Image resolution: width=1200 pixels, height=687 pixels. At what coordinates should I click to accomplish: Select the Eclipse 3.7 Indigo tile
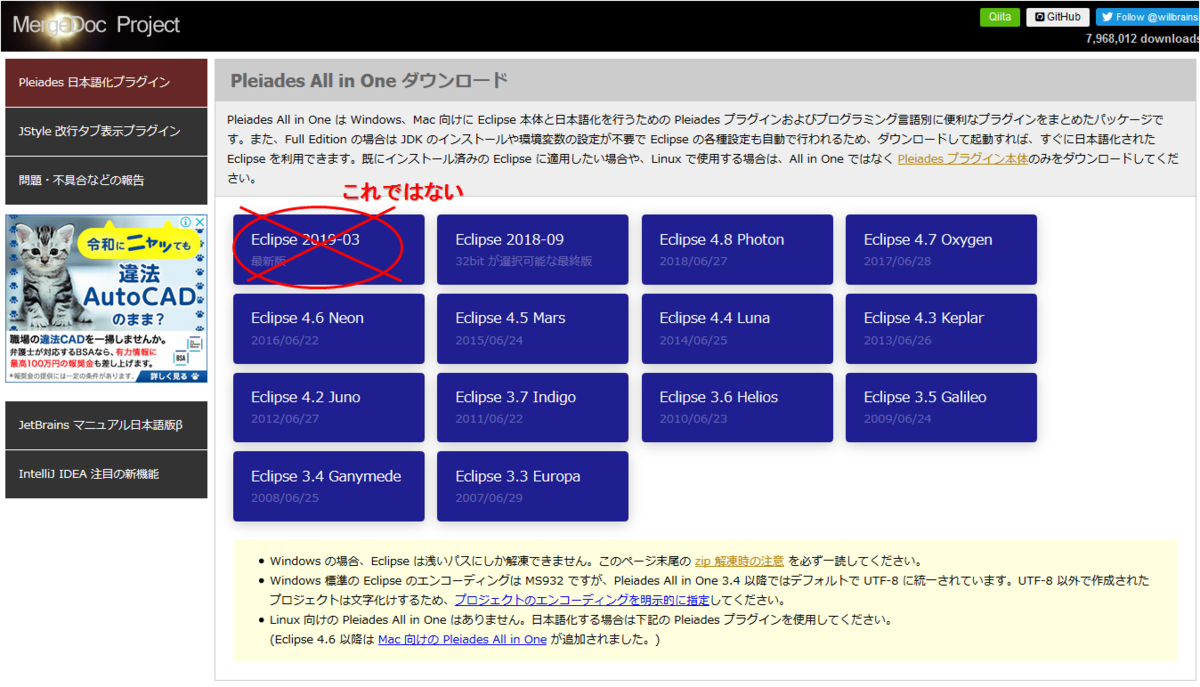click(x=533, y=407)
